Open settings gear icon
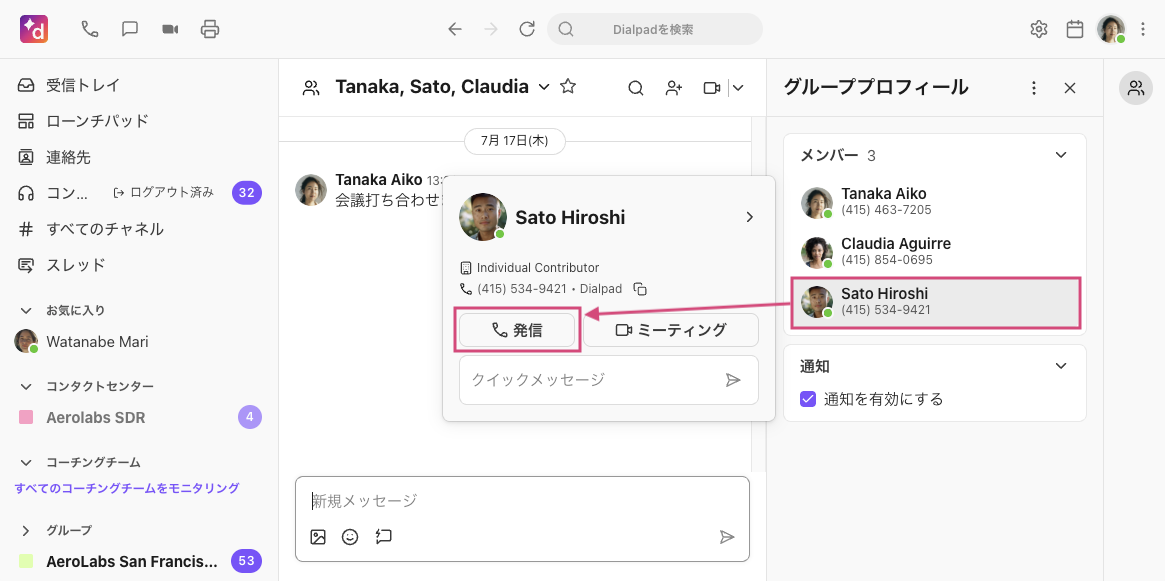Image resolution: width=1165 pixels, height=581 pixels. click(1039, 29)
